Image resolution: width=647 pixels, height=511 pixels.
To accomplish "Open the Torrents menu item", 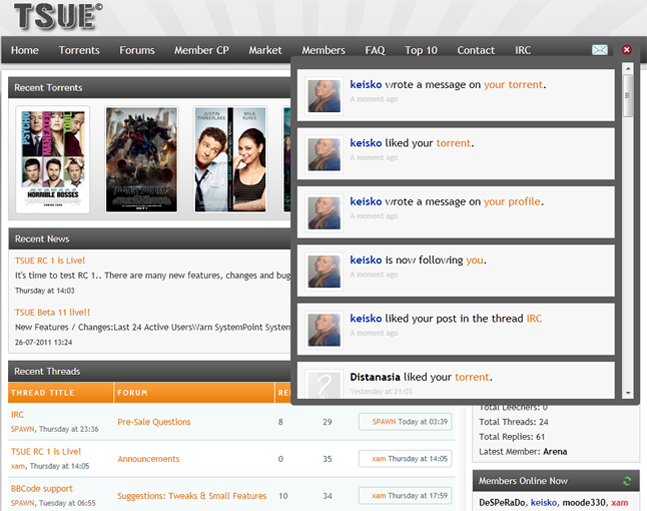I will (79, 50).
